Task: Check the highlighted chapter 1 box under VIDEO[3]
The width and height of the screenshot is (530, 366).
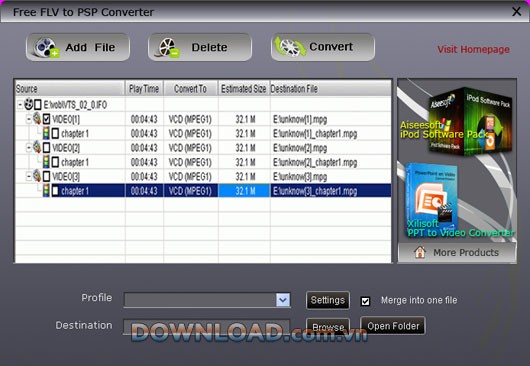Action: [55, 191]
